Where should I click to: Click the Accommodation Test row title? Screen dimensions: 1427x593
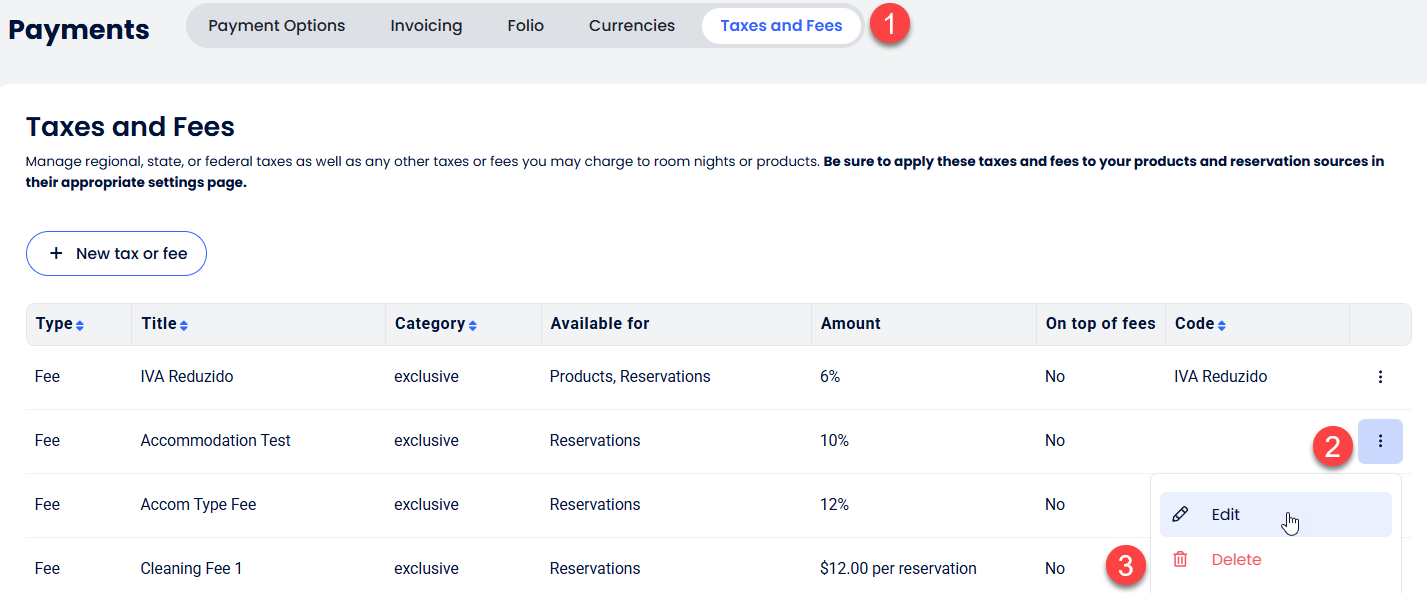click(215, 441)
